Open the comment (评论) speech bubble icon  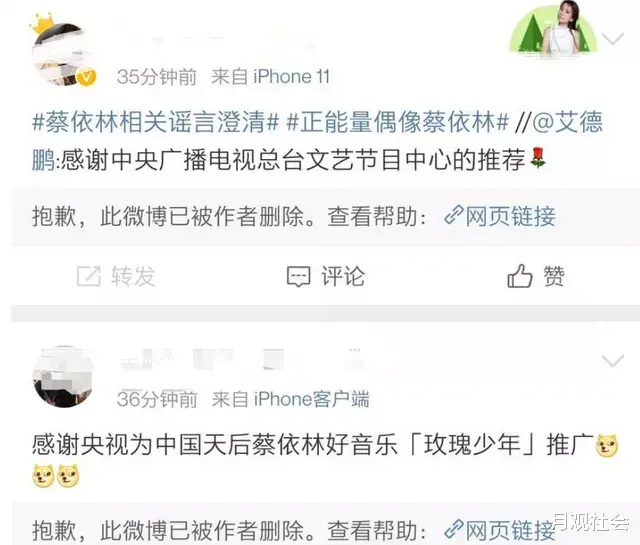coord(298,277)
